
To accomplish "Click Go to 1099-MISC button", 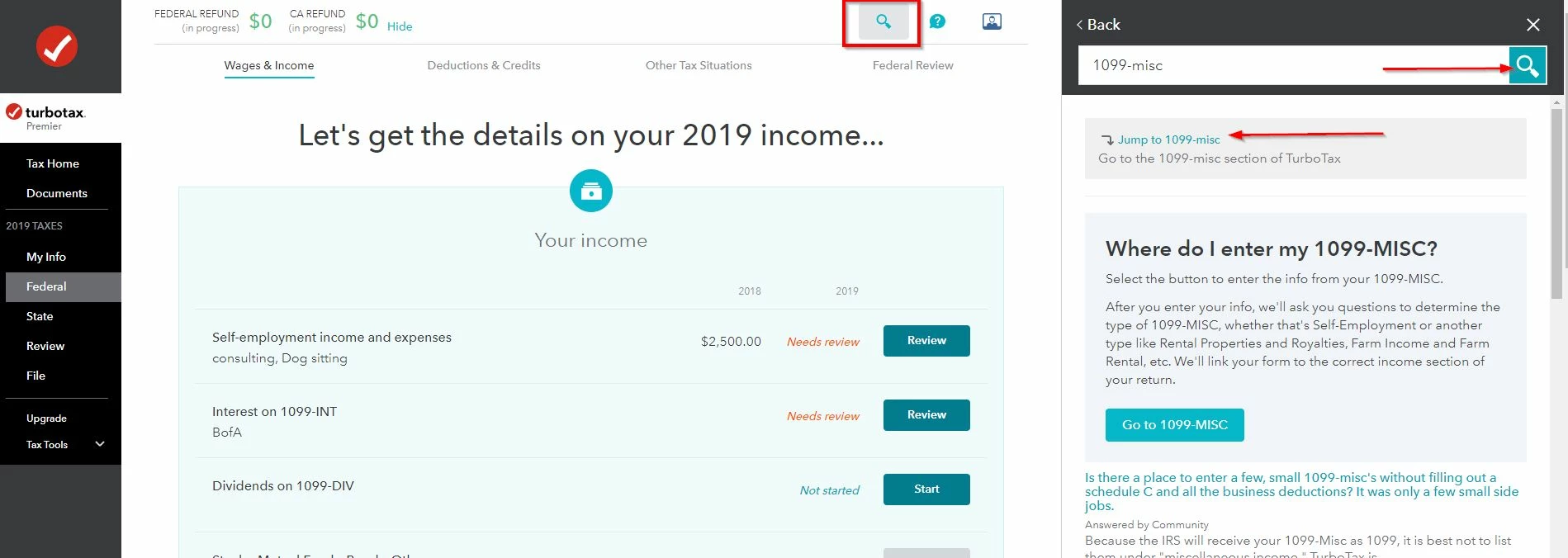I will [1174, 425].
